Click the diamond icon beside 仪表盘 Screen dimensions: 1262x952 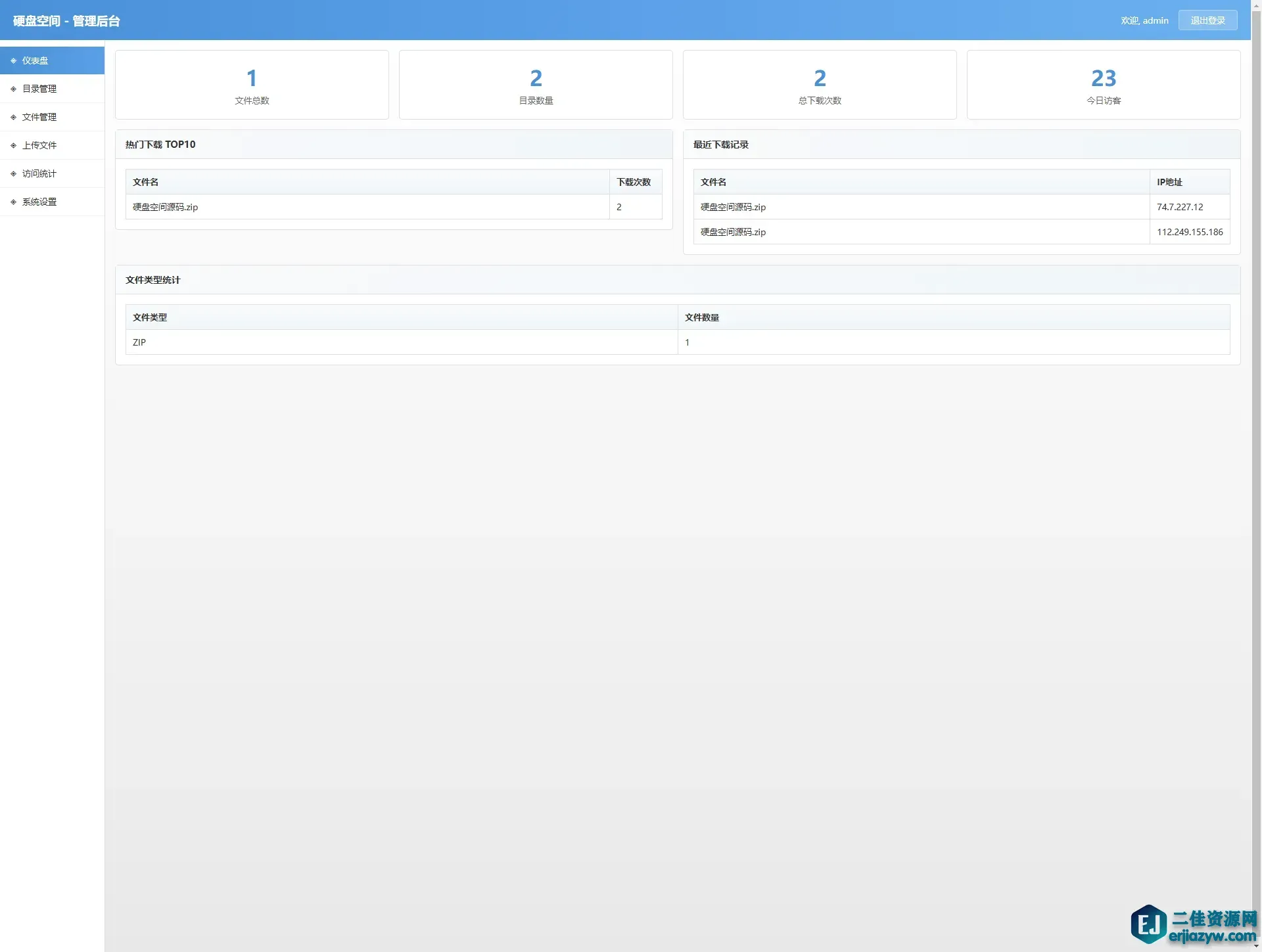pos(13,60)
